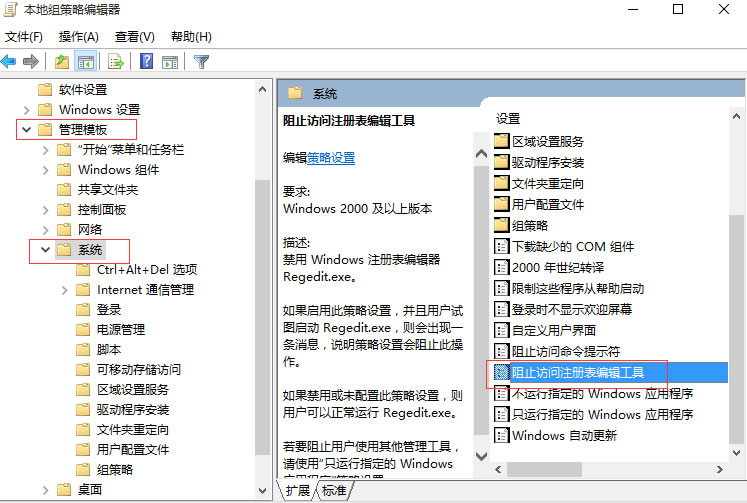Click the Back arrow toolbar icon
The height and width of the screenshot is (503, 747).
click(9, 62)
